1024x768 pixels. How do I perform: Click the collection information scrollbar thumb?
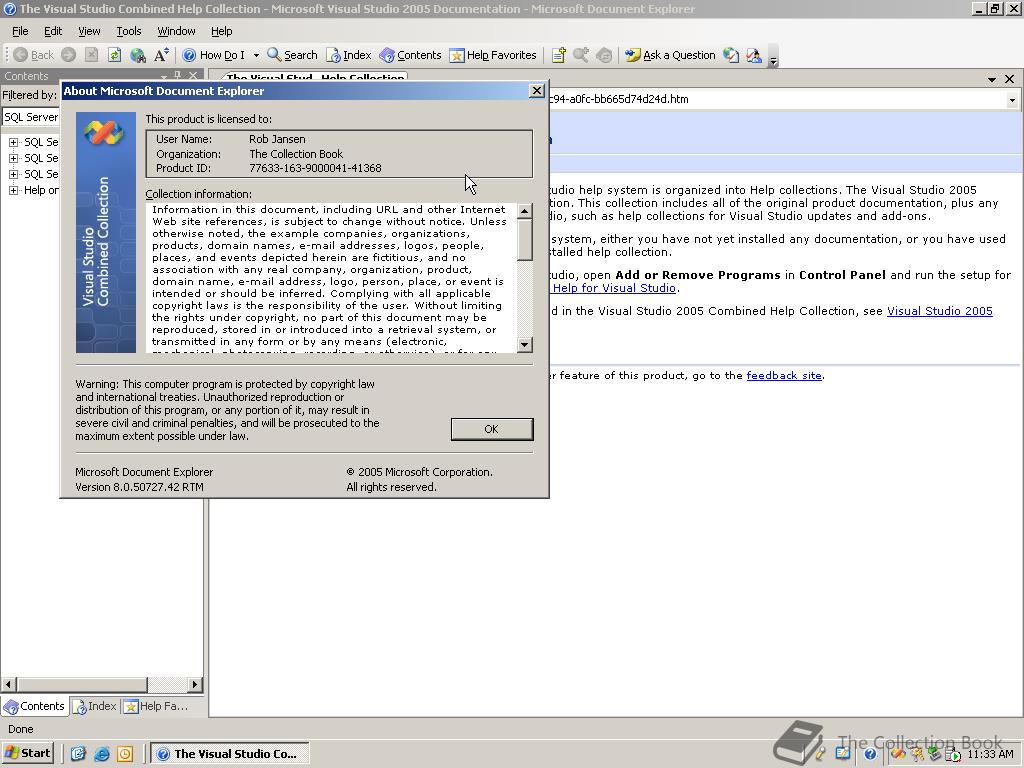pos(524,240)
